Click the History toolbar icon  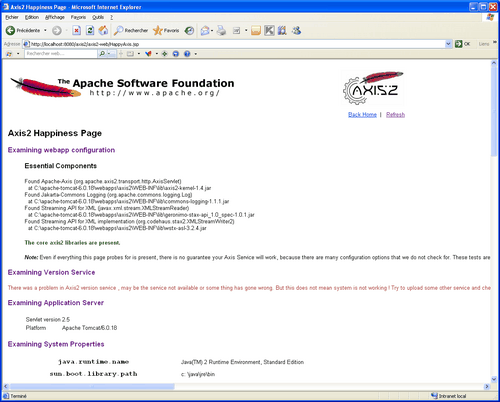point(189,31)
